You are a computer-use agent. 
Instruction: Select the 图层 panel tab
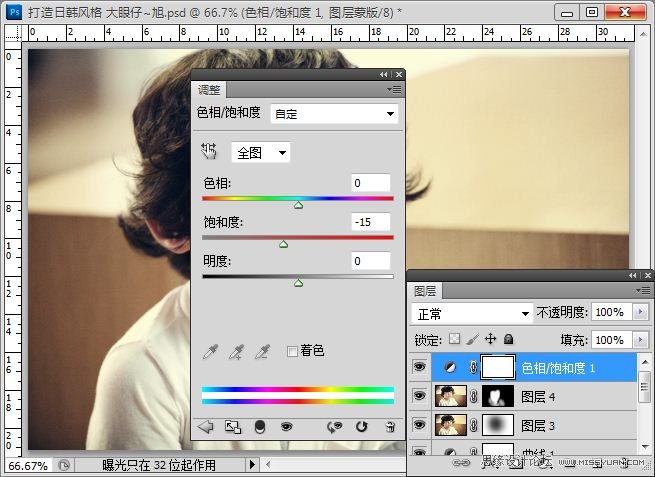pos(425,291)
